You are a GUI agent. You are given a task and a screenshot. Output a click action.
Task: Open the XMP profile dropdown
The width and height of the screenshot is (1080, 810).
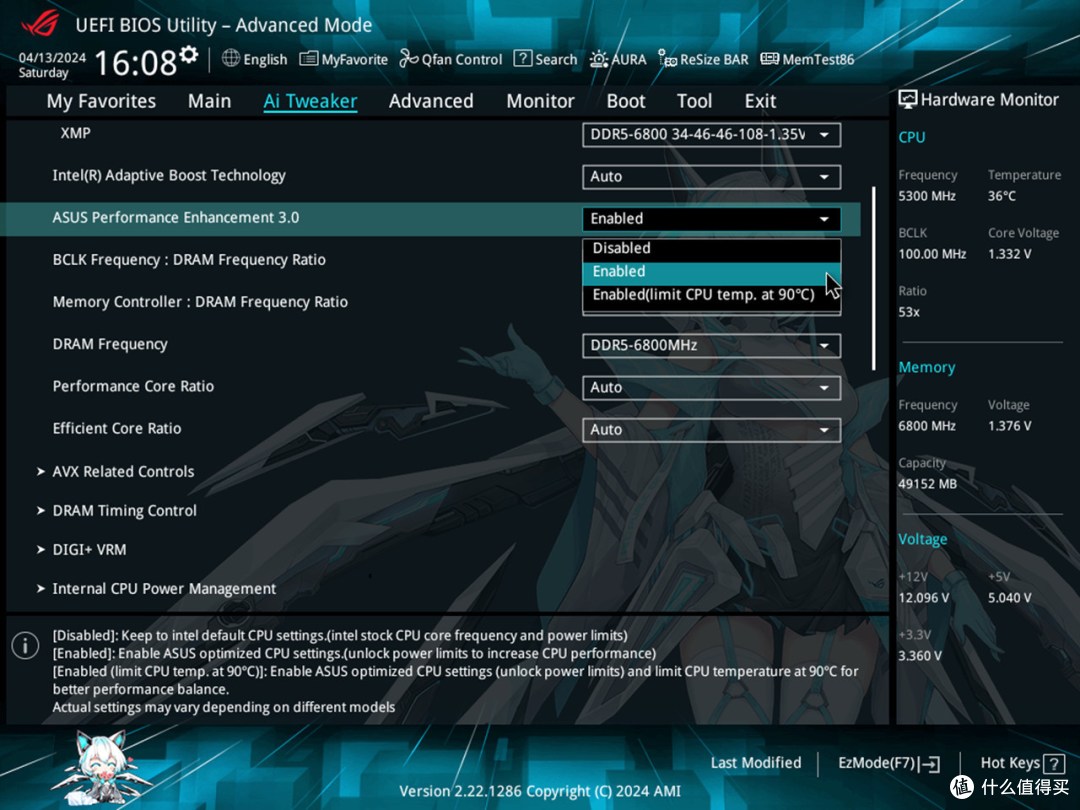[x=712, y=135]
